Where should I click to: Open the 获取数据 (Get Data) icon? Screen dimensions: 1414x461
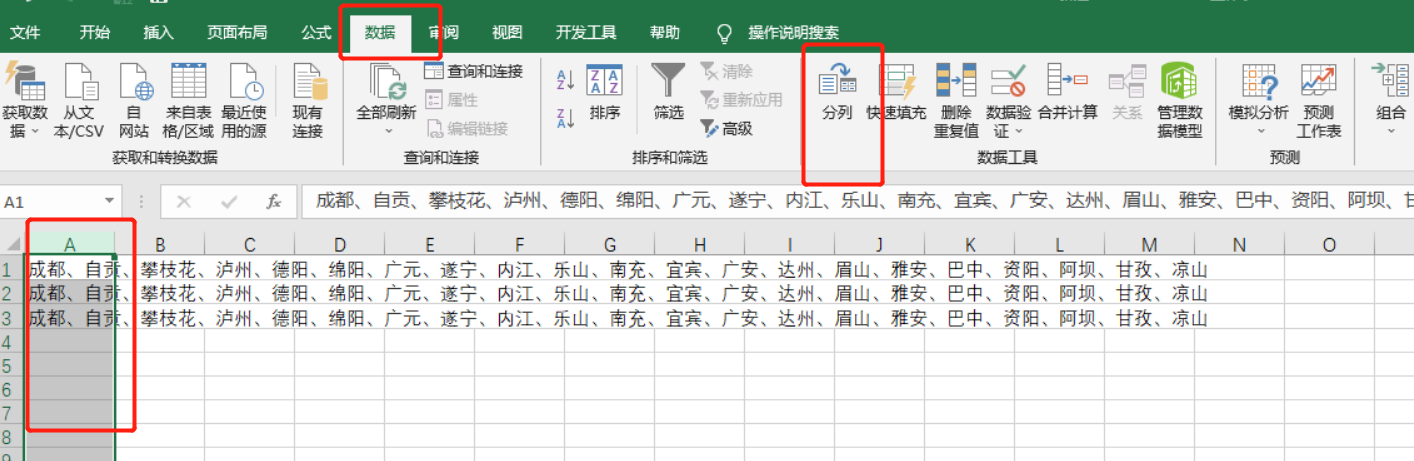pos(25,80)
